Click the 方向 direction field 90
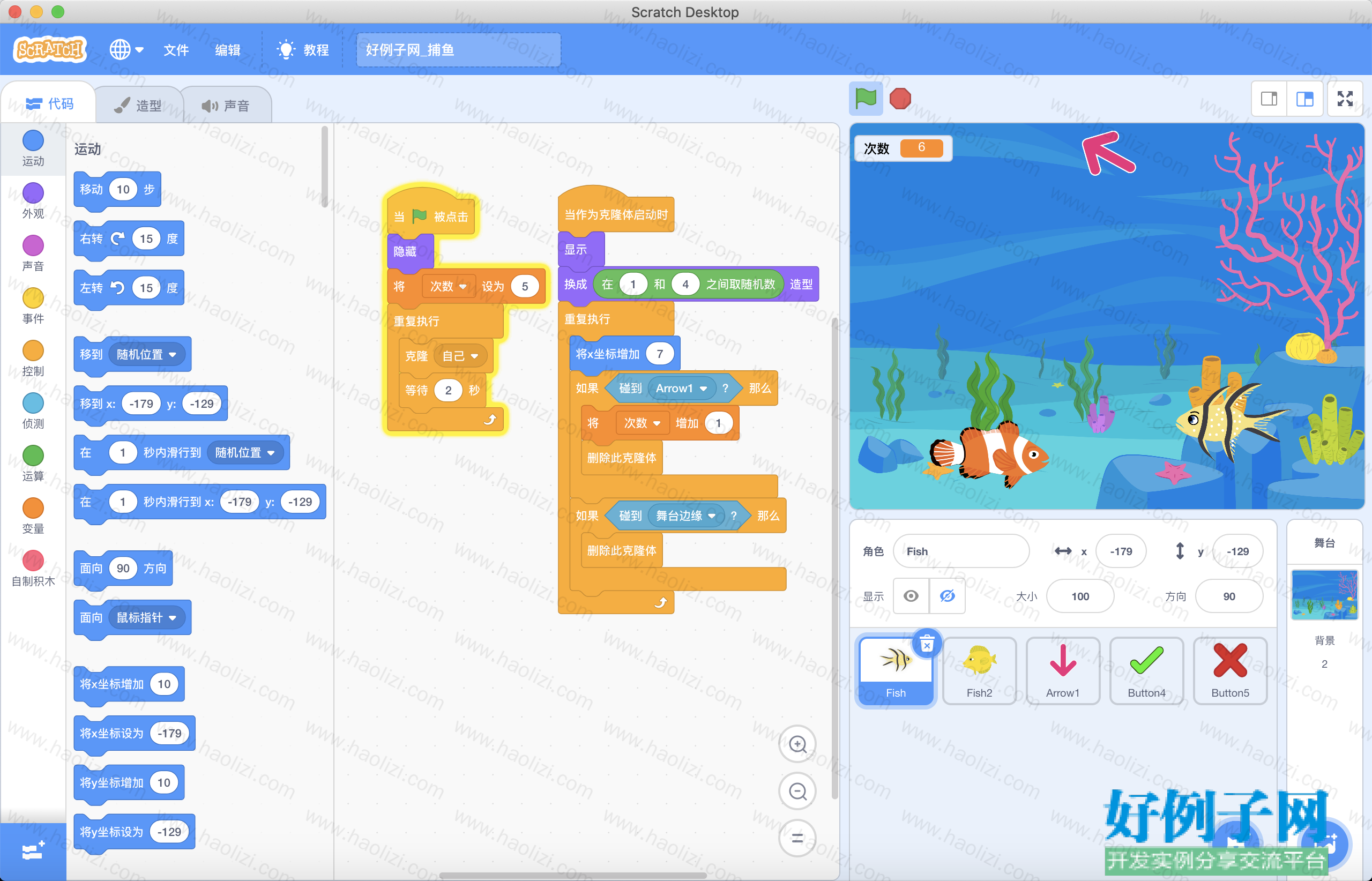This screenshot has height=881, width=1372. [1229, 596]
